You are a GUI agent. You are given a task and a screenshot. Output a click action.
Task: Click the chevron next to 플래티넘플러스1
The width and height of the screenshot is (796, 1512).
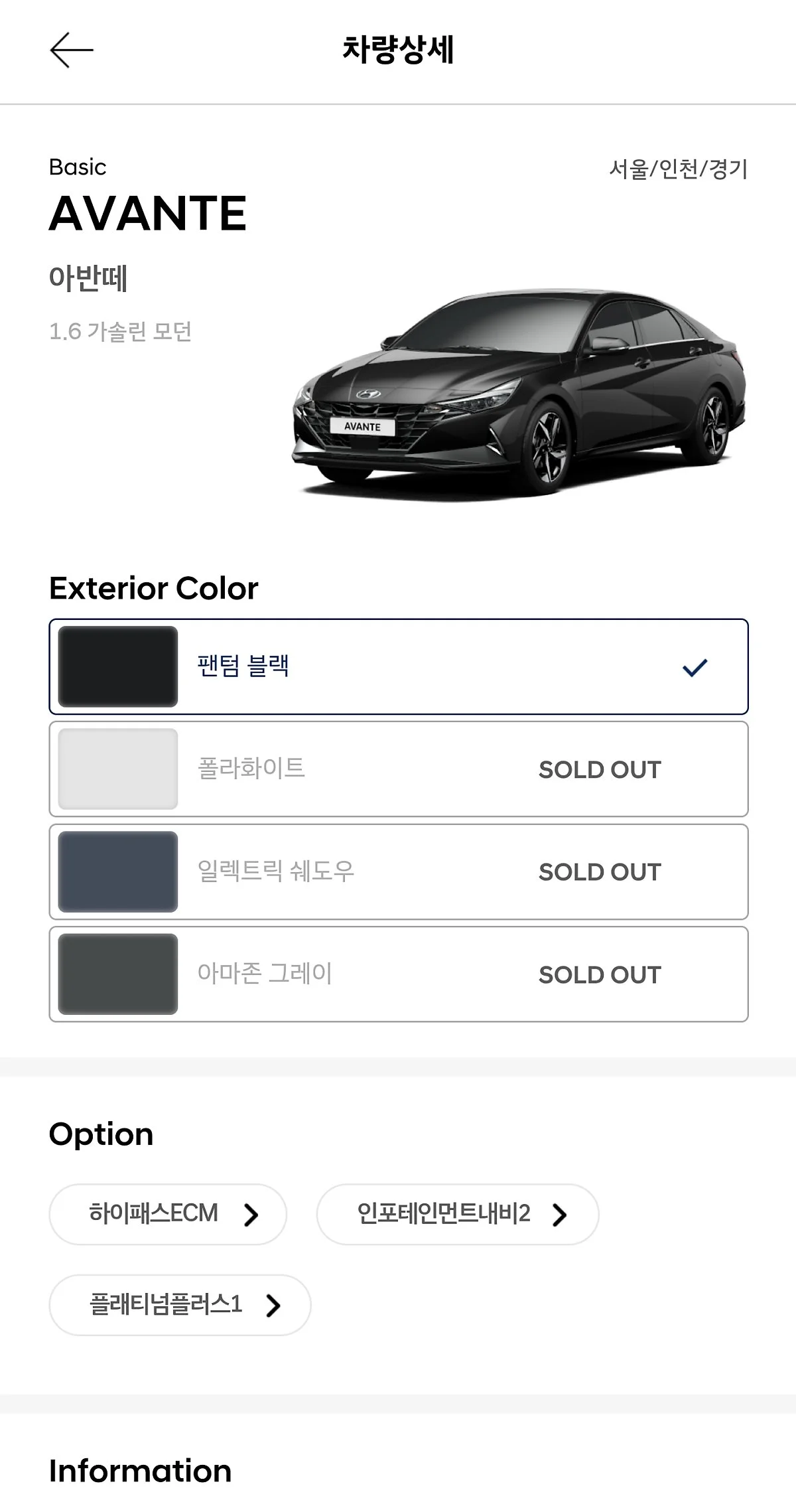pyautogui.click(x=273, y=1306)
